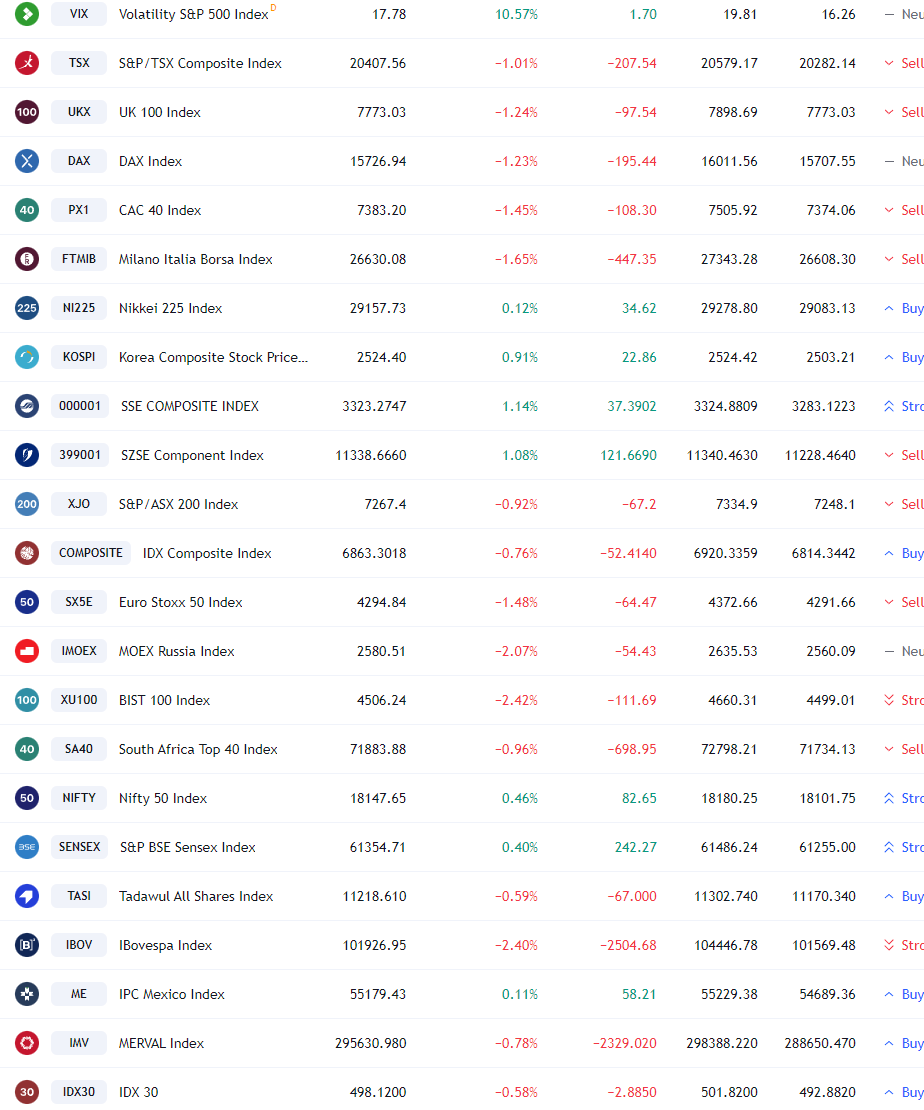Viewport: 924px width, 1110px height.
Task: Click the IPC Mexico logo icon
Action: click(x=27, y=994)
